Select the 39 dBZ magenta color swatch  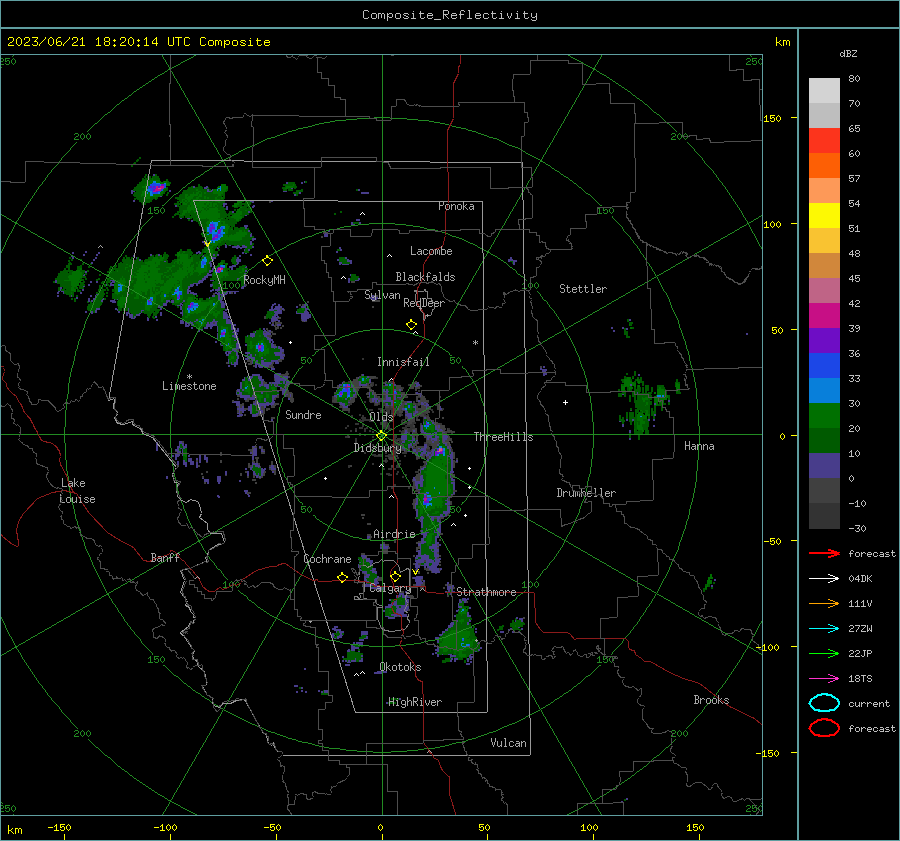(x=824, y=315)
